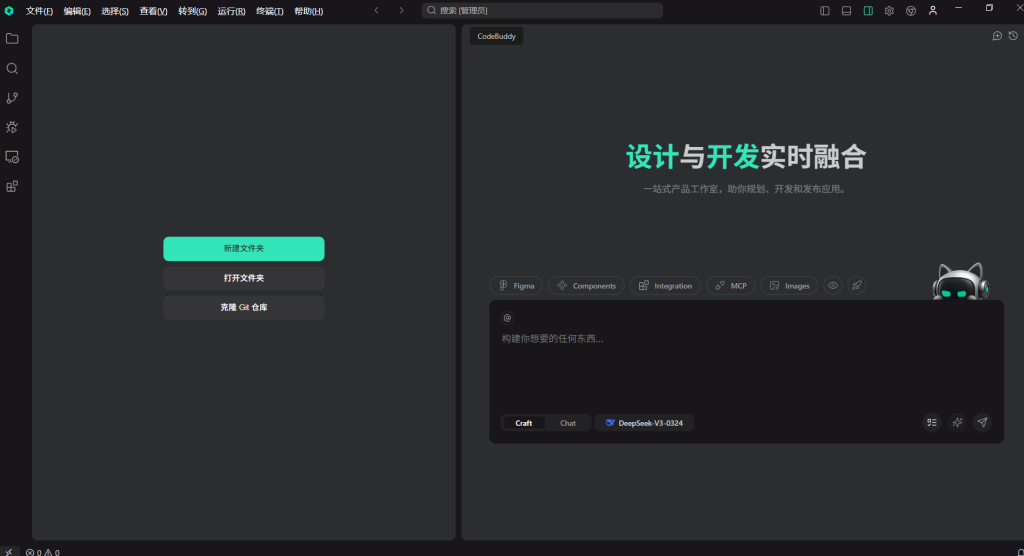
Task: Click the 克隆 Git 仓库 button
Action: click(243, 307)
